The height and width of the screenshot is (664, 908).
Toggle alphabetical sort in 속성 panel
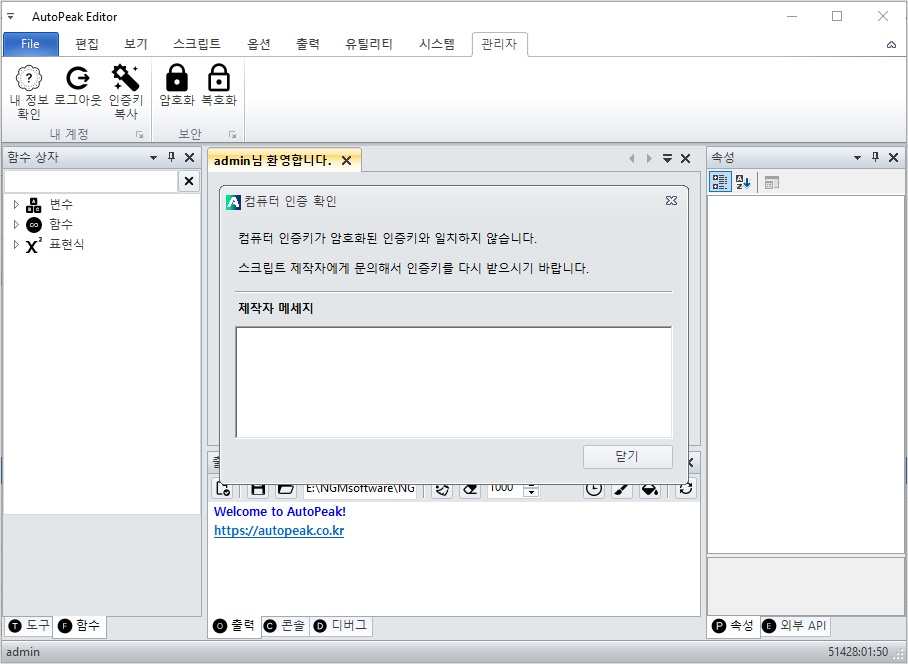tap(743, 182)
